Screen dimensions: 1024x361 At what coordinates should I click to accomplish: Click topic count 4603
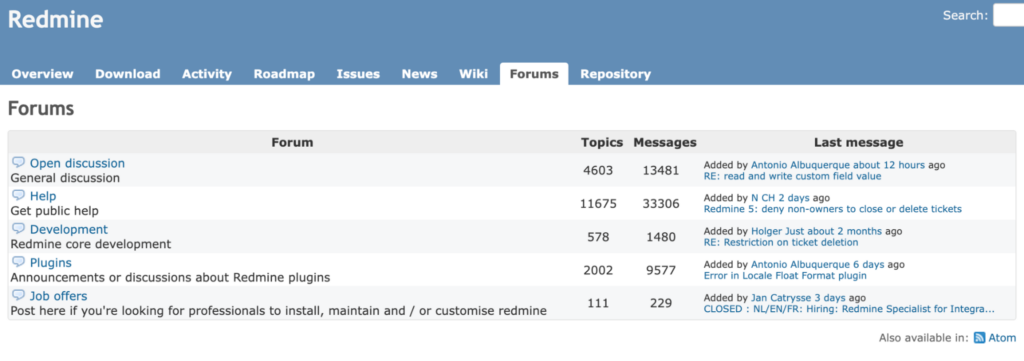(x=598, y=170)
